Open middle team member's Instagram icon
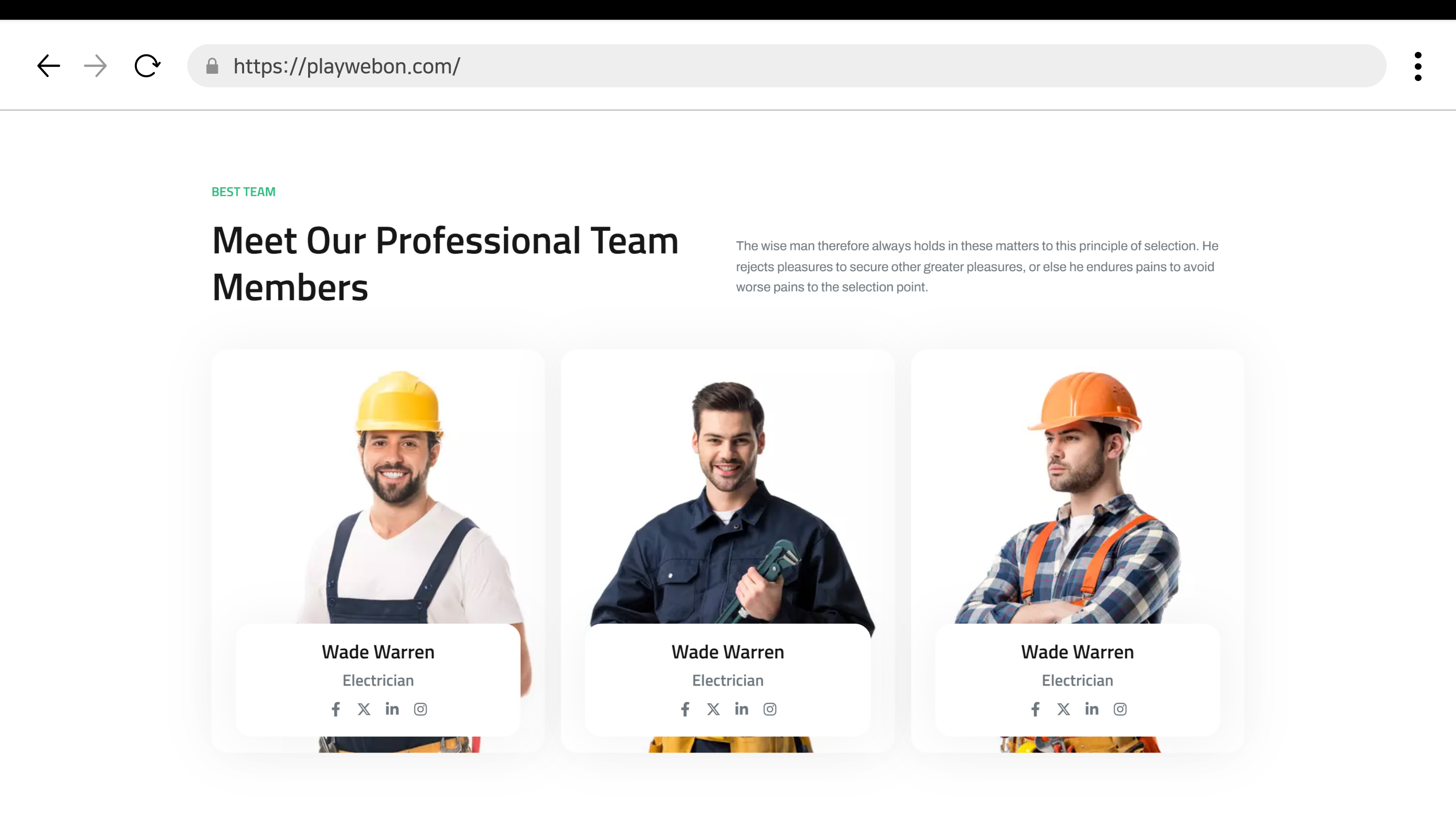 tap(770, 709)
